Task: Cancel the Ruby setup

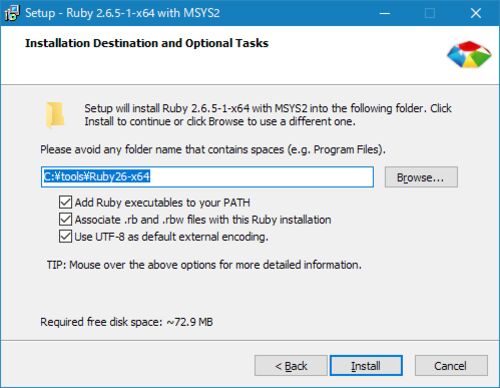Action: tap(451, 366)
